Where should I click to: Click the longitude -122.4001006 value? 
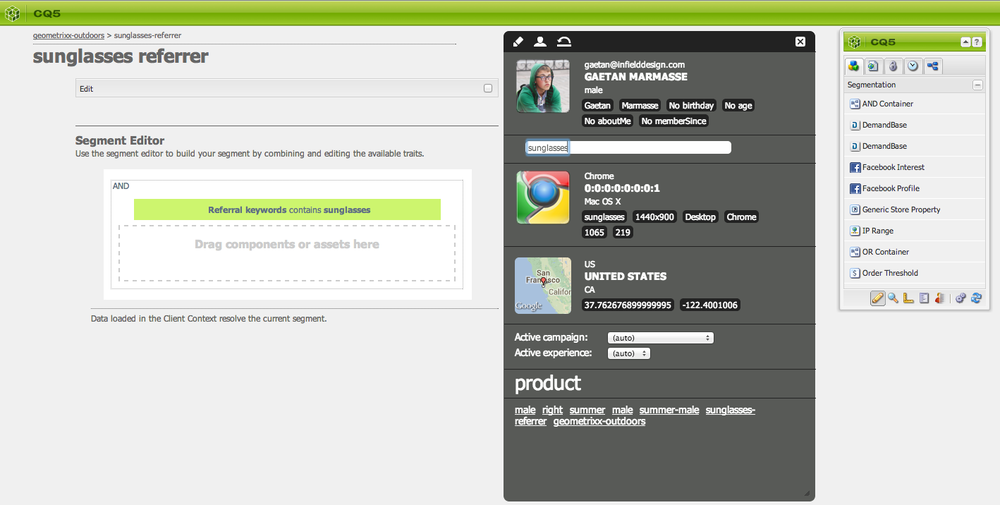pos(710,305)
